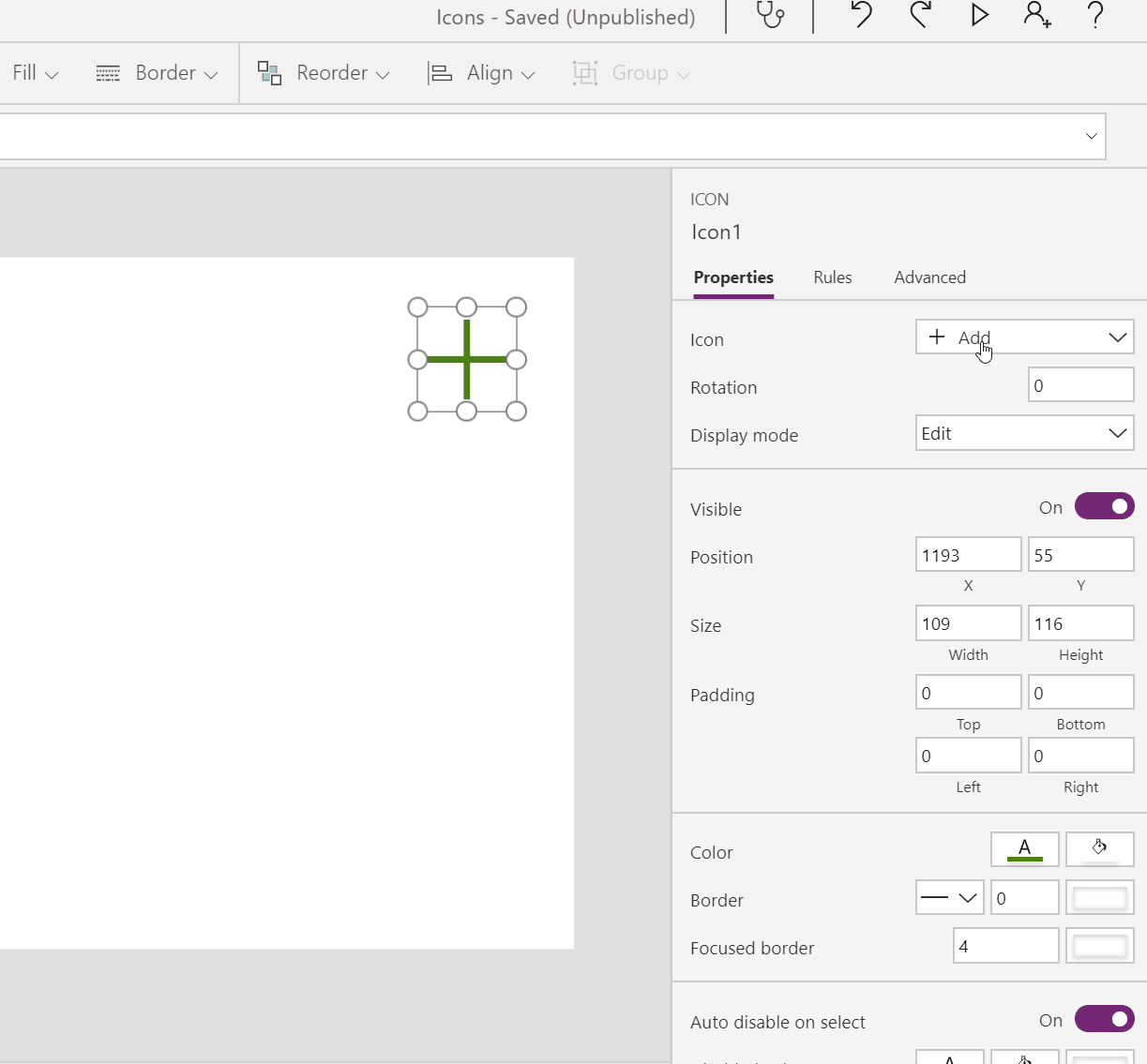The width and height of the screenshot is (1147, 1064).
Task: Click the focused border color button
Action: coord(1099,946)
